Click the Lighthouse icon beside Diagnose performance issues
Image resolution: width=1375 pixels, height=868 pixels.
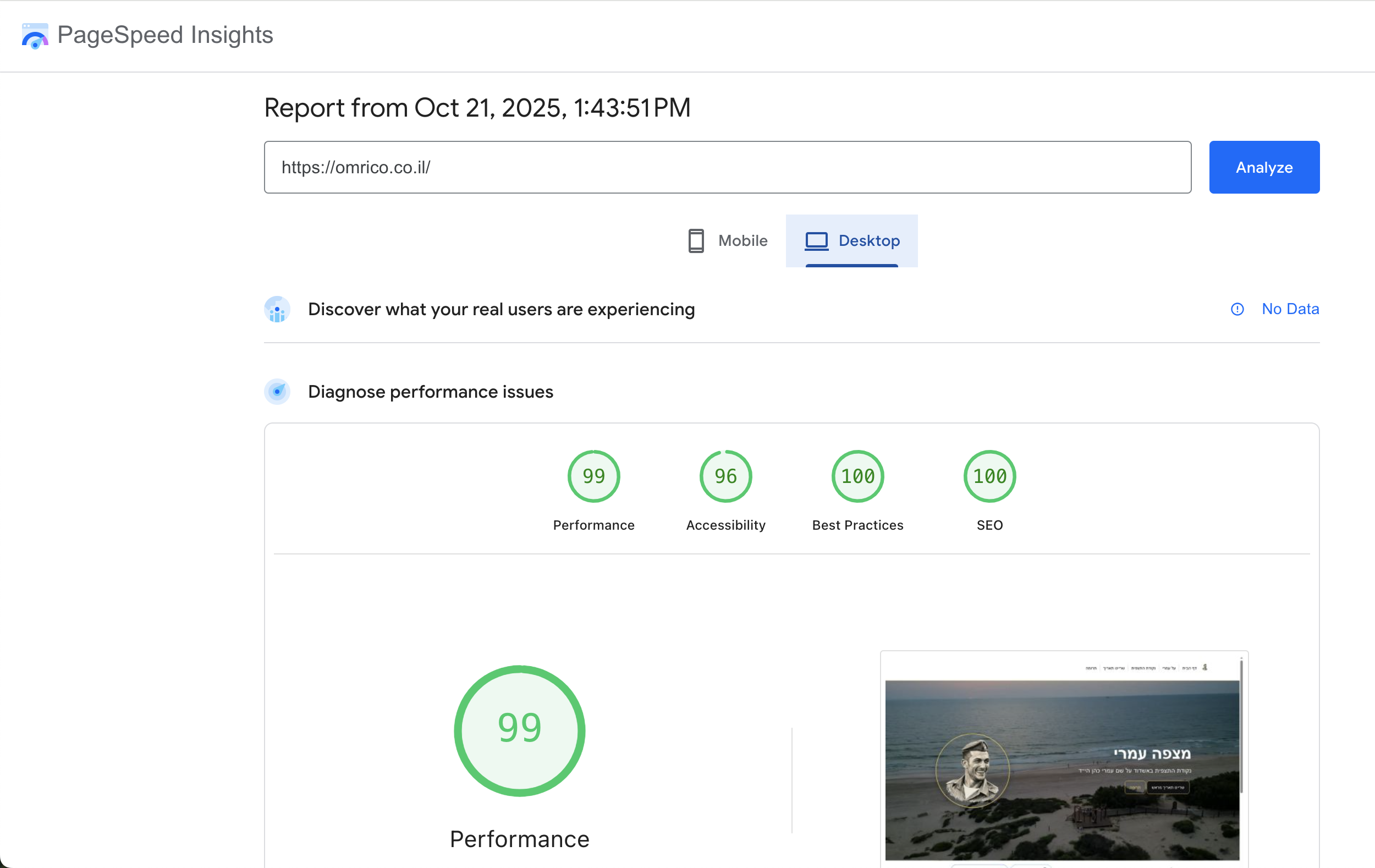[278, 392]
